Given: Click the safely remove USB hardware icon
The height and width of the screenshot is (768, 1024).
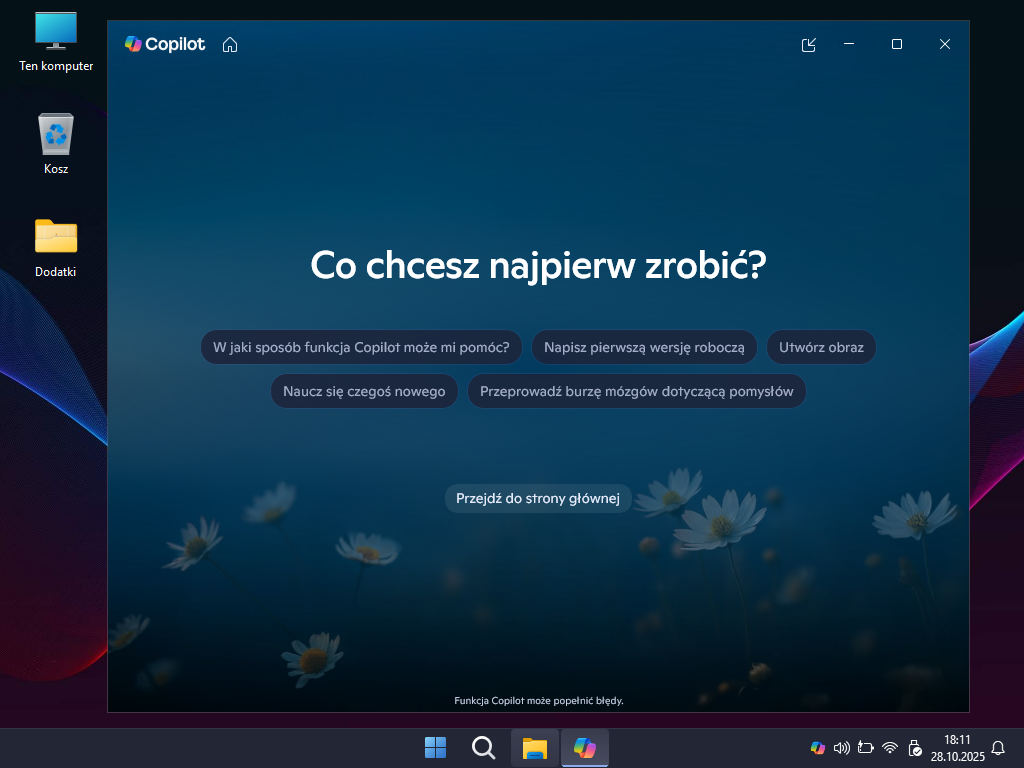Looking at the screenshot, I should 914,748.
